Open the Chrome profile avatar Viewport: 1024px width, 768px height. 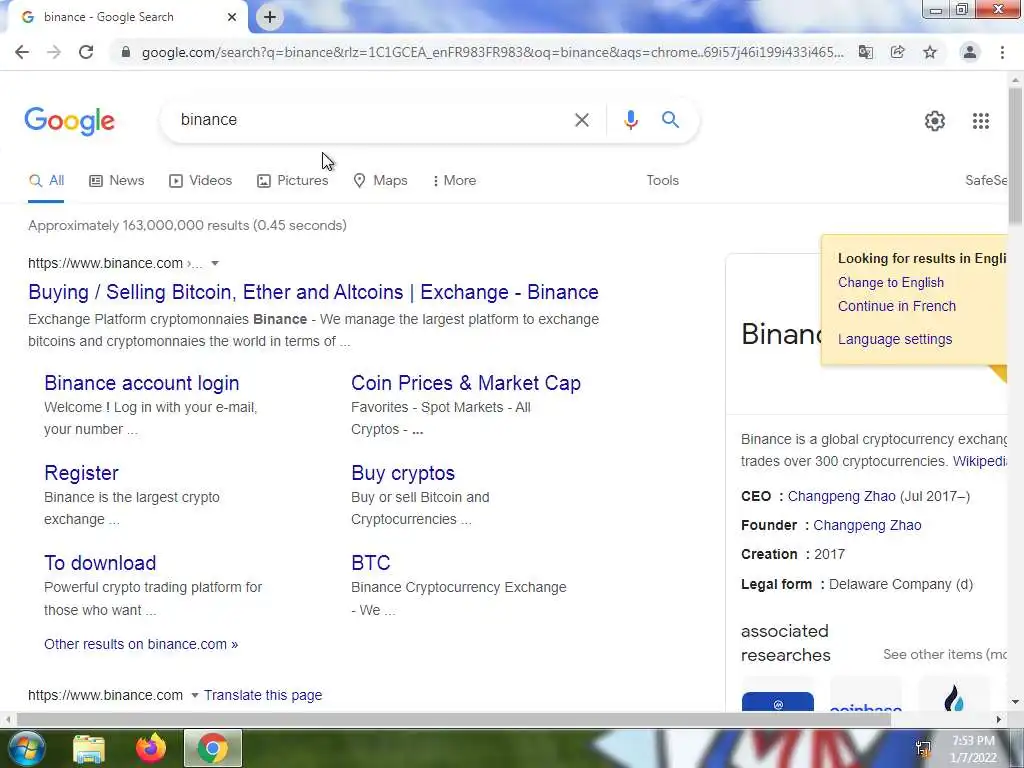click(x=970, y=52)
